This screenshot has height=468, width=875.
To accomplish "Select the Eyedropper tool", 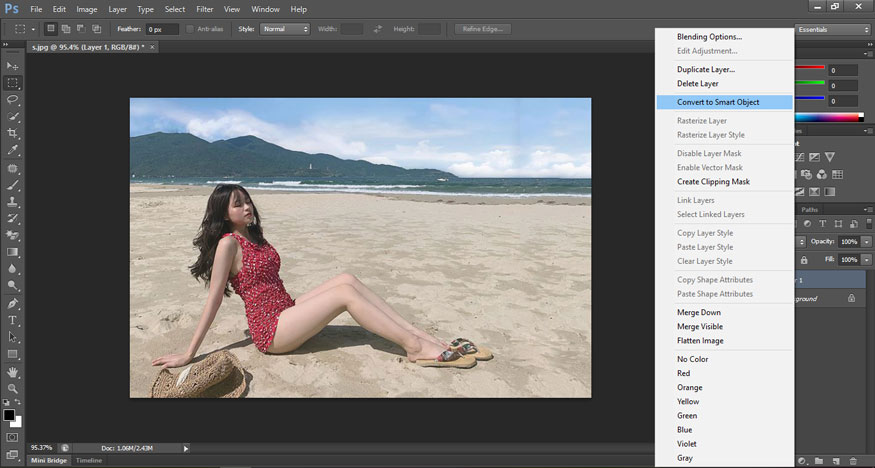I will pyautogui.click(x=13, y=150).
